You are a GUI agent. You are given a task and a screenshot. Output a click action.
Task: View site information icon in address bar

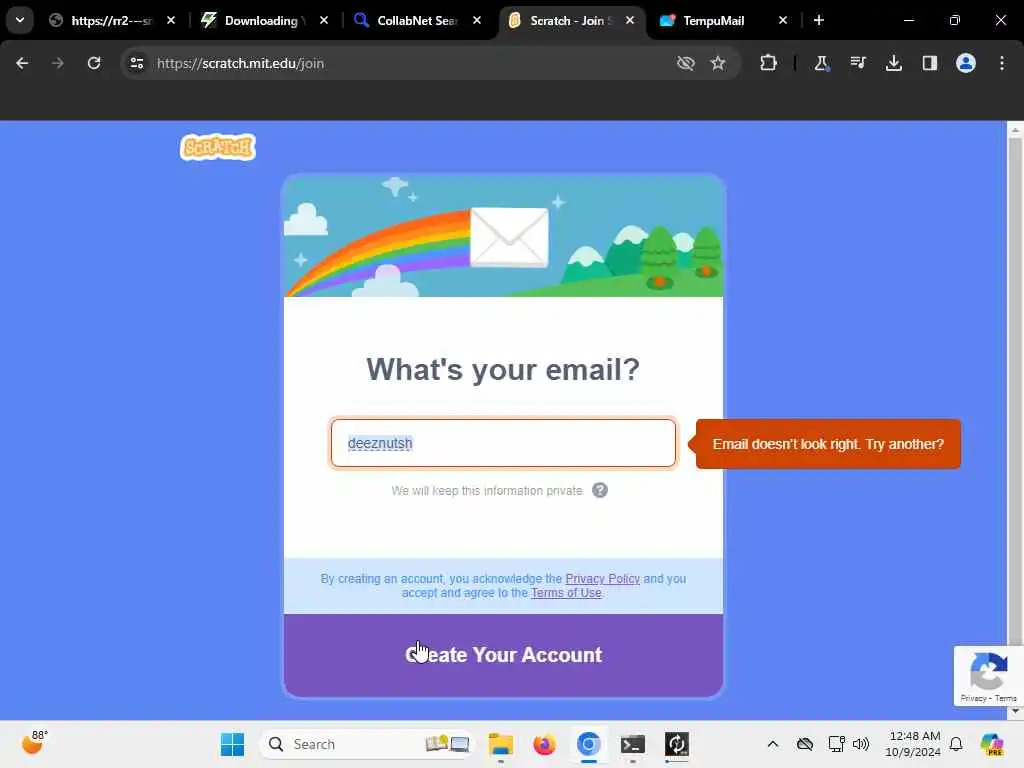click(x=136, y=63)
